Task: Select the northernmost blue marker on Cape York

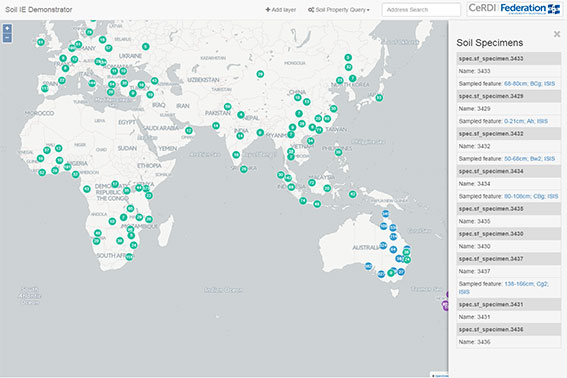Action: click(x=386, y=214)
